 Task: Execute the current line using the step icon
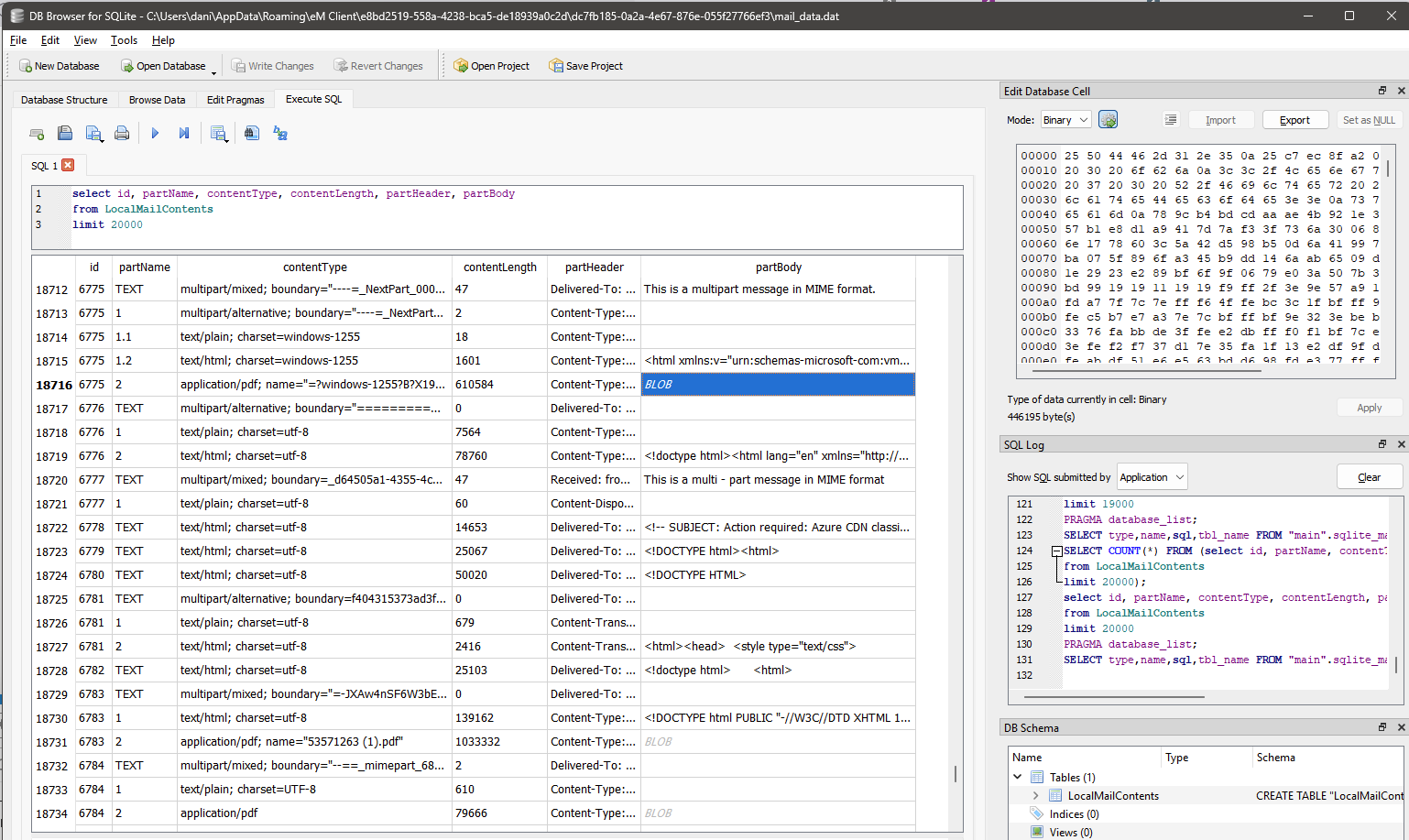click(x=183, y=134)
